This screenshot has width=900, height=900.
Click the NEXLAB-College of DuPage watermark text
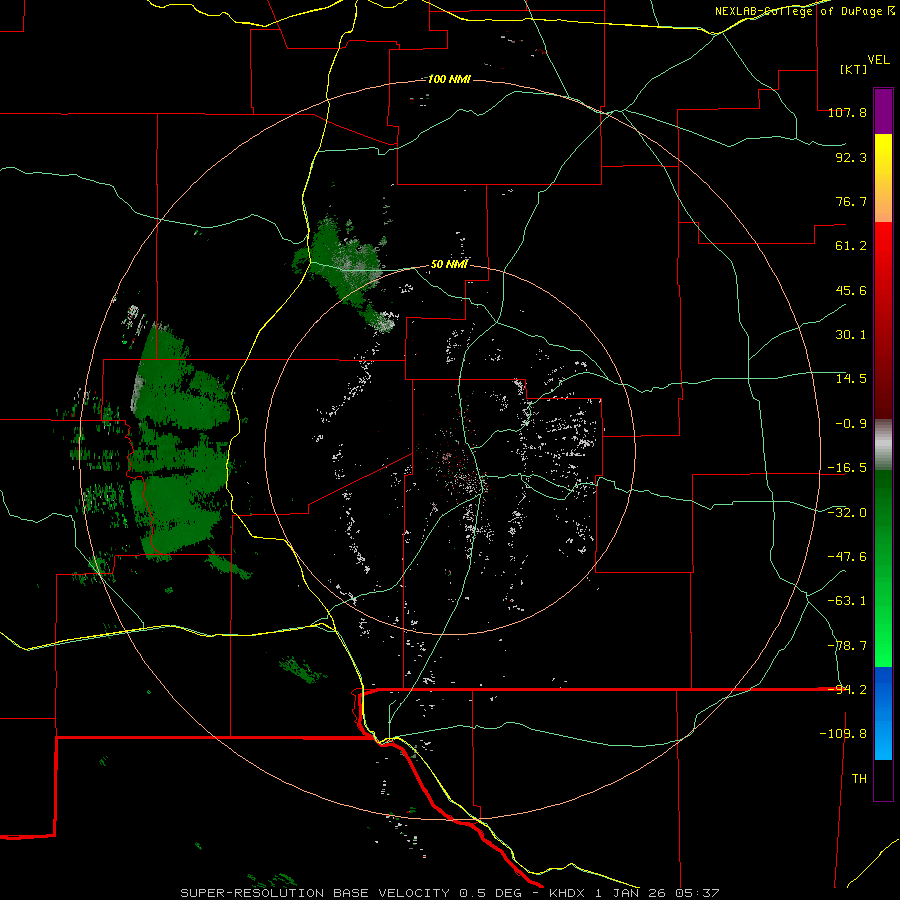point(804,11)
